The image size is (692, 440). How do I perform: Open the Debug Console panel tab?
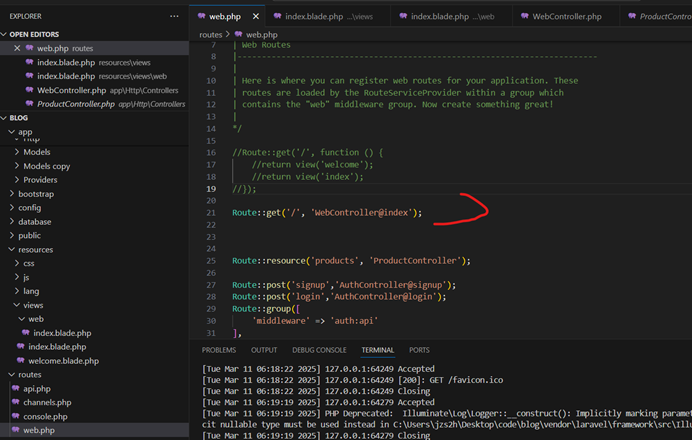pyautogui.click(x=319, y=350)
